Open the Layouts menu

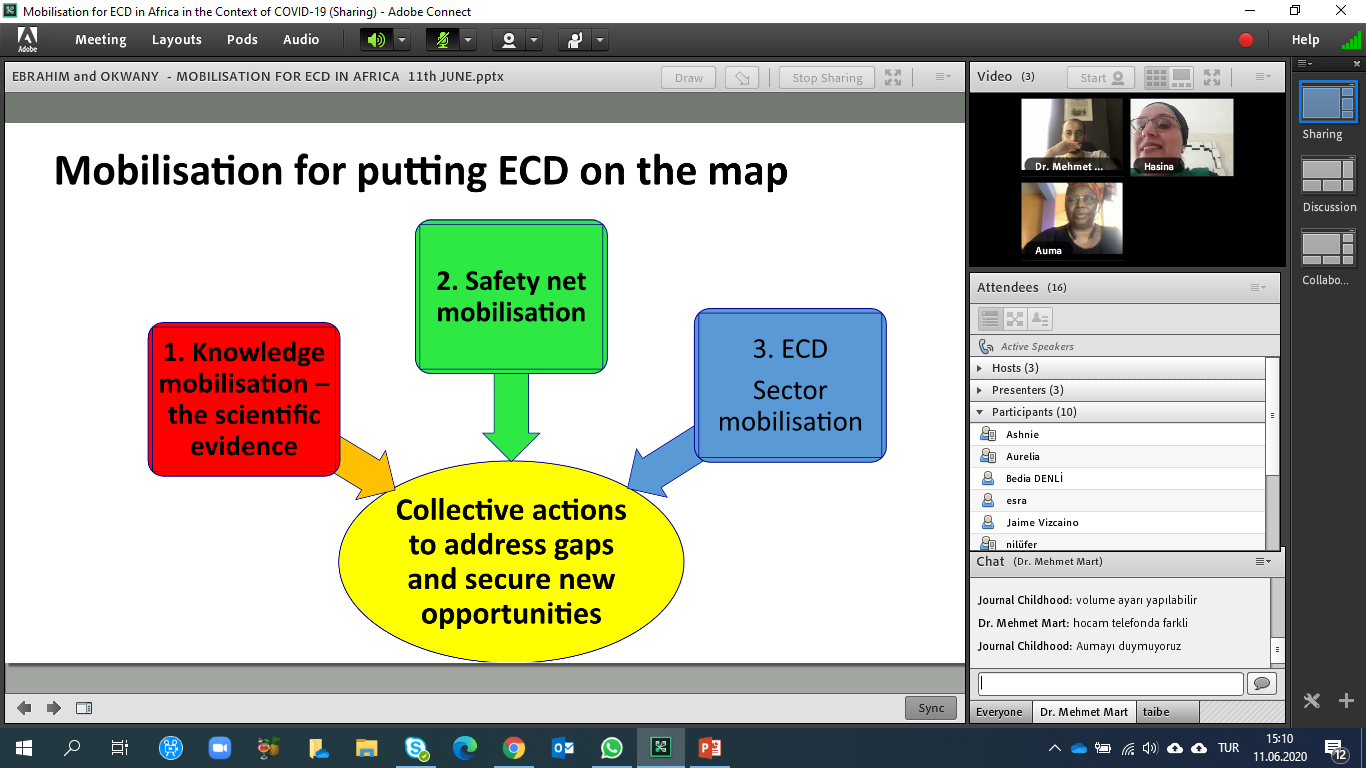[176, 40]
